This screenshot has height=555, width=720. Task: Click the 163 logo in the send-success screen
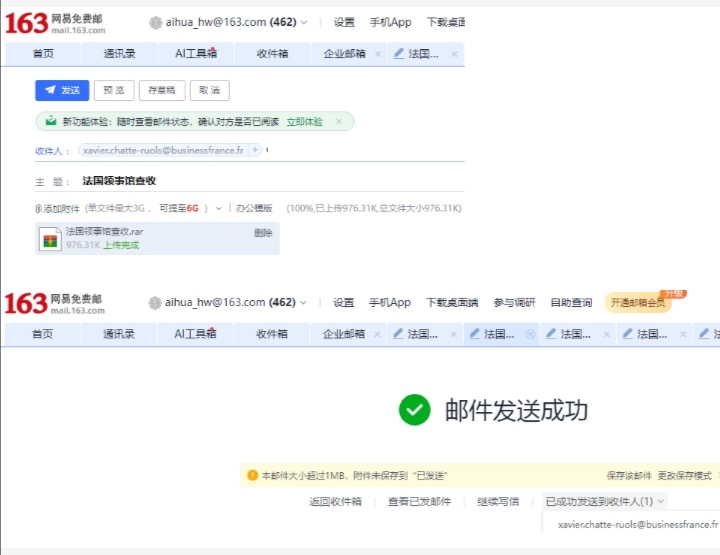click(x=26, y=303)
